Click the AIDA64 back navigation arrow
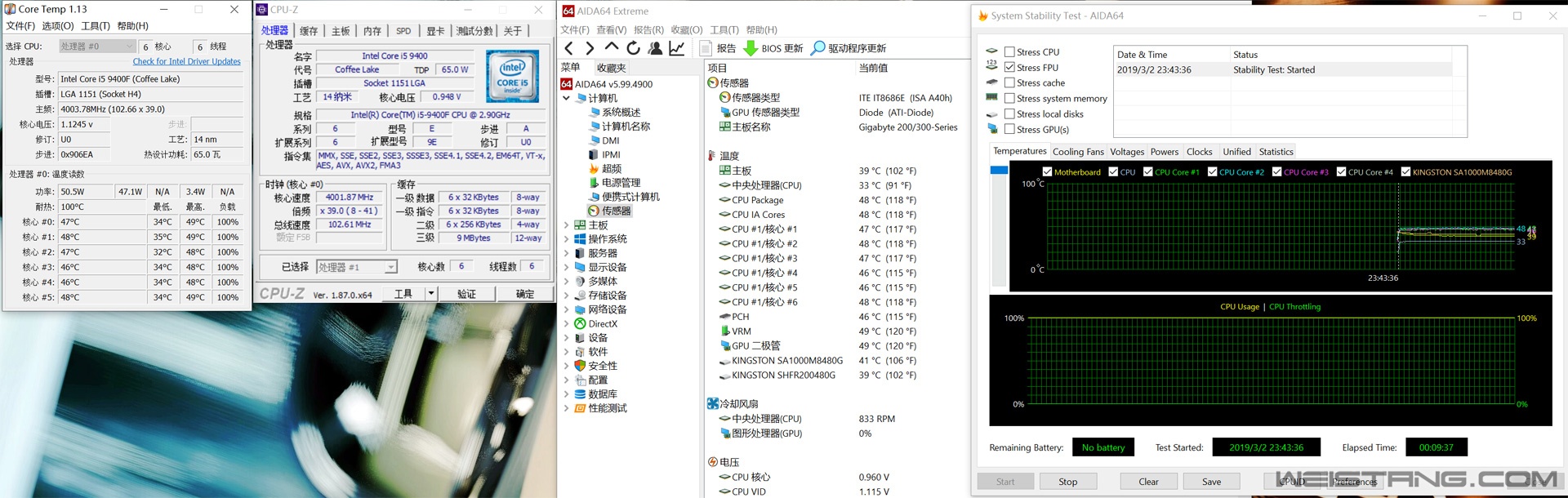Screen dimensions: 1568x498 [x=569, y=48]
